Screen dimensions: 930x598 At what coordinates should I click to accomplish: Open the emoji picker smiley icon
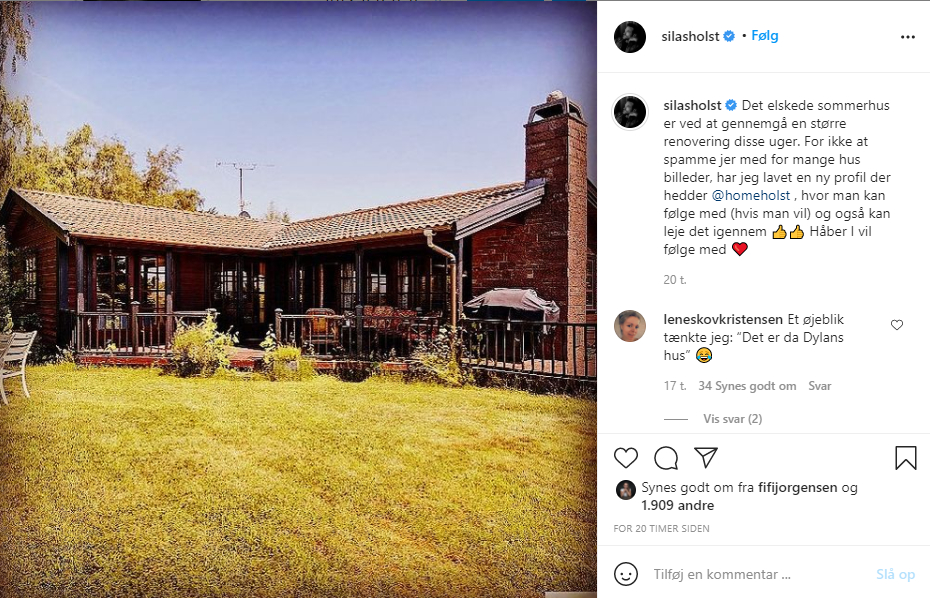[626, 574]
